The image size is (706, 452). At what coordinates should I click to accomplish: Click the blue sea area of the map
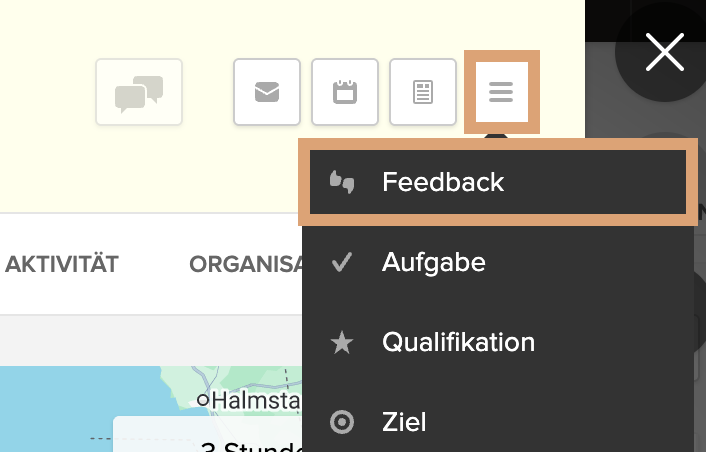click(x=60, y=410)
